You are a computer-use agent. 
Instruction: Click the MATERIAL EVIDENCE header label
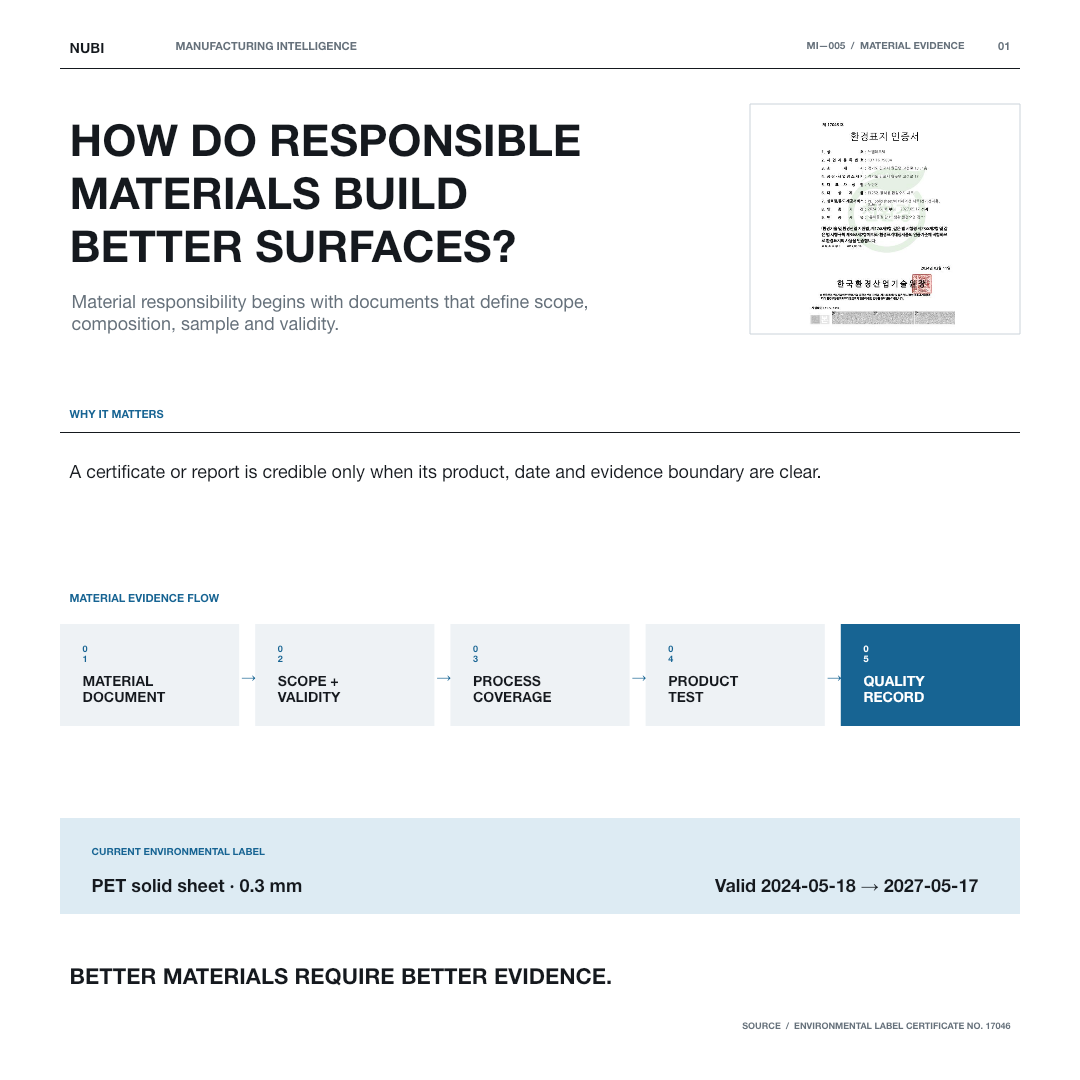tap(912, 46)
